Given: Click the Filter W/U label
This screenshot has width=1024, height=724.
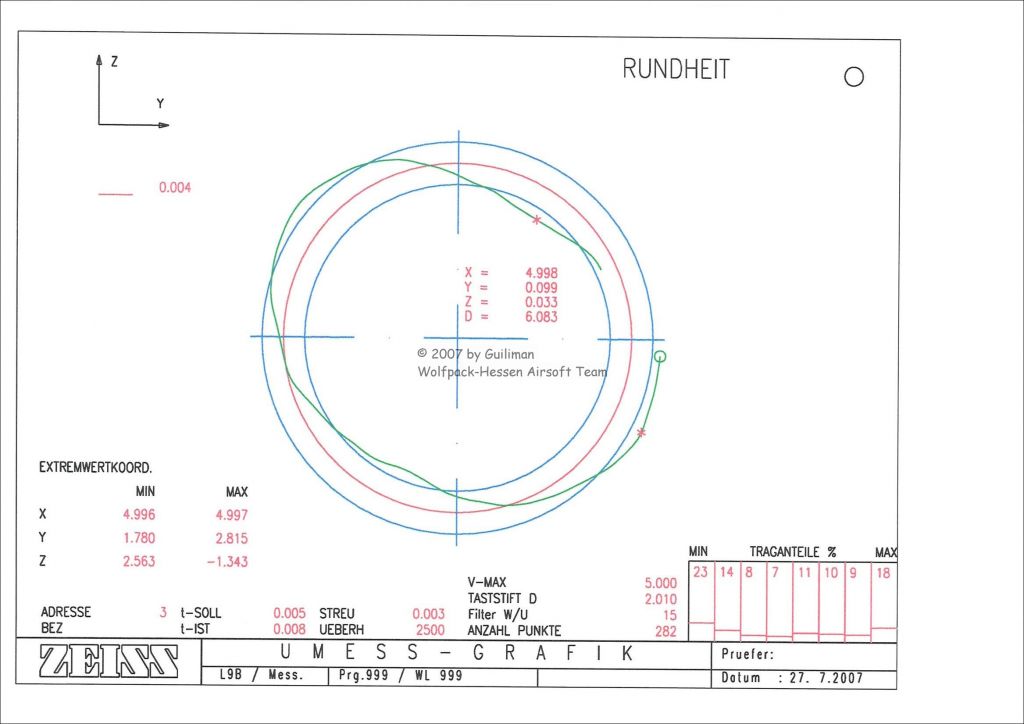Looking at the screenshot, I should 498,614.
